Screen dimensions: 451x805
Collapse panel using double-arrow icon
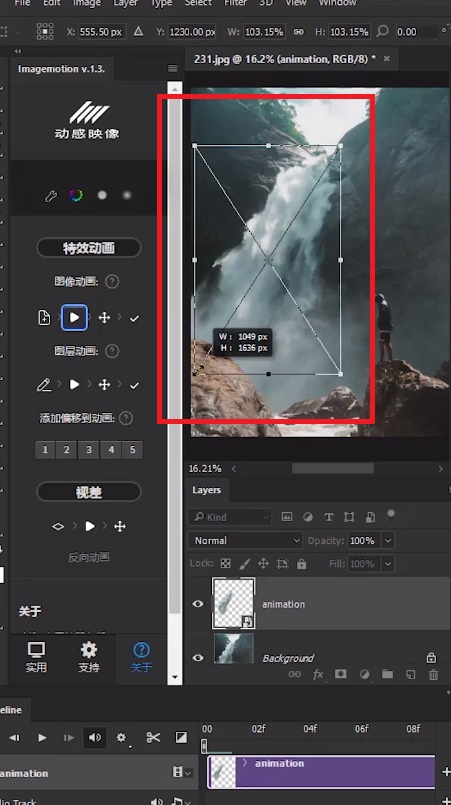(x=18, y=51)
